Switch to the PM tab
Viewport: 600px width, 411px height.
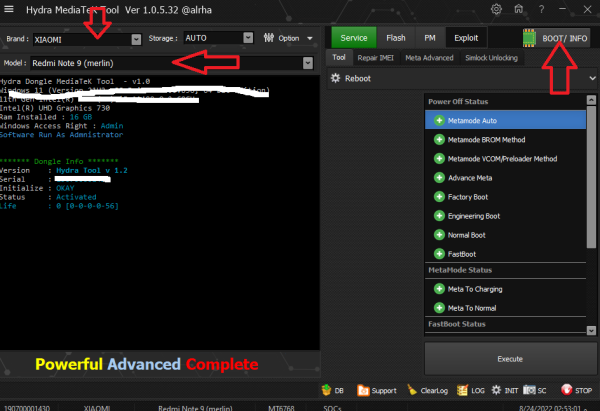430,38
